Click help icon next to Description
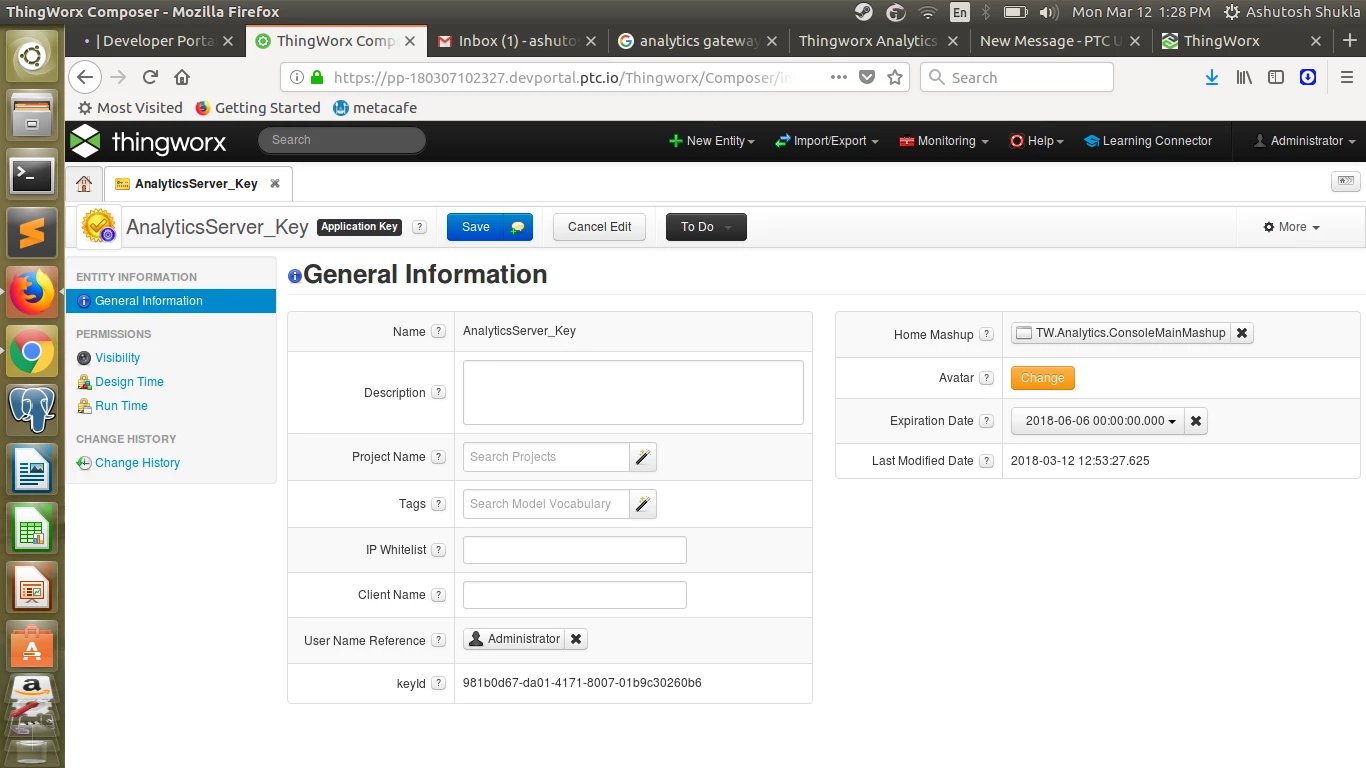The width and height of the screenshot is (1366, 768). [438, 392]
